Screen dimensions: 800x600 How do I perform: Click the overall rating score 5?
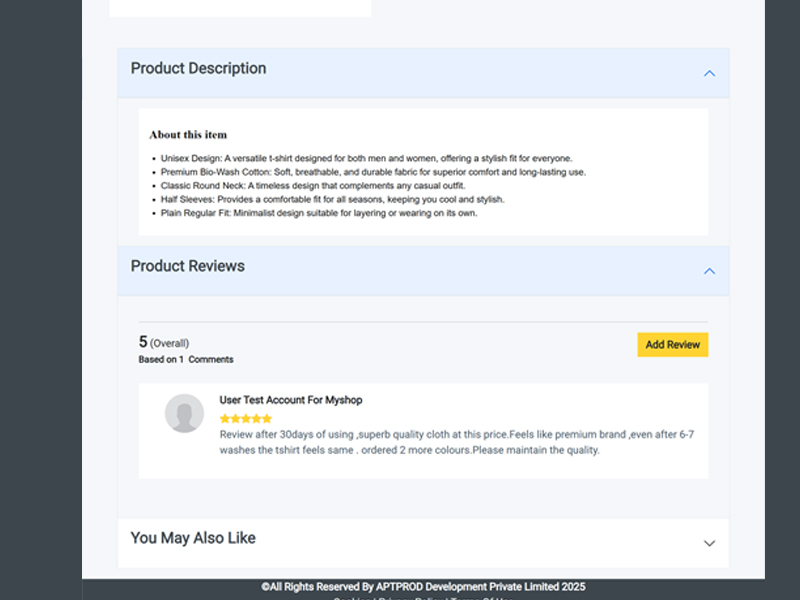click(x=143, y=342)
